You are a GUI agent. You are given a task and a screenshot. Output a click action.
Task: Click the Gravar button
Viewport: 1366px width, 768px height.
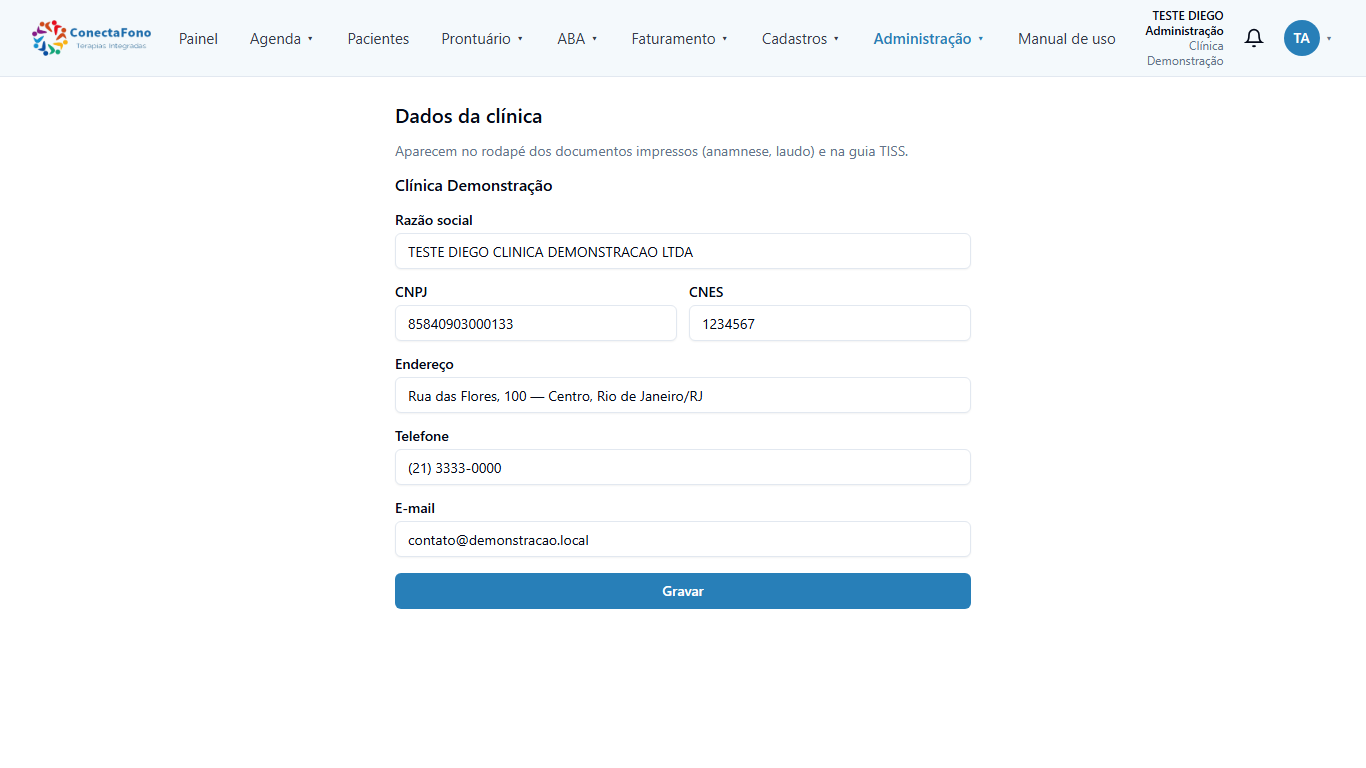[683, 591]
